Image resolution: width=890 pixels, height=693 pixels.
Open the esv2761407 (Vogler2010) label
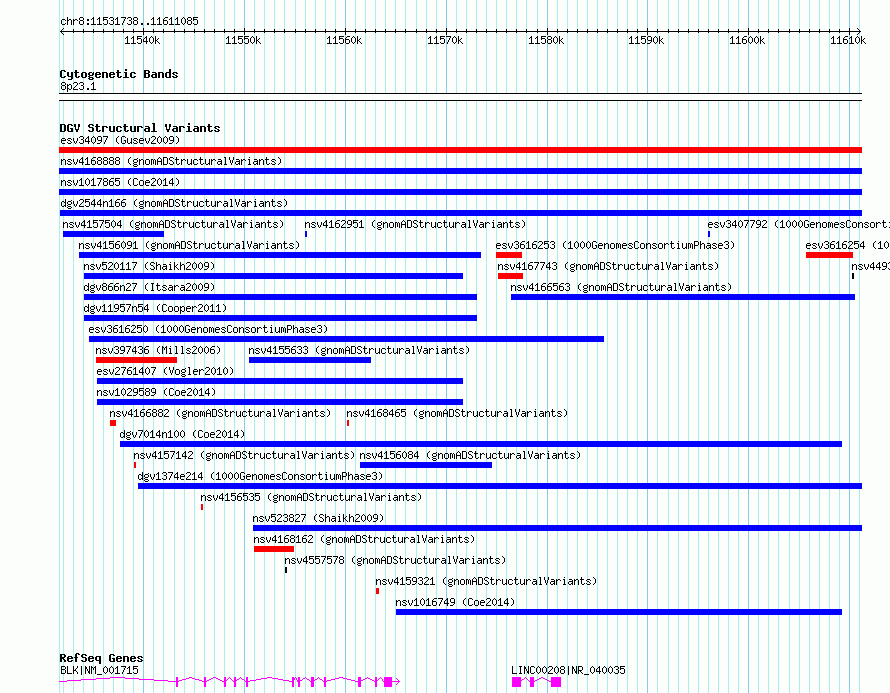(165, 371)
